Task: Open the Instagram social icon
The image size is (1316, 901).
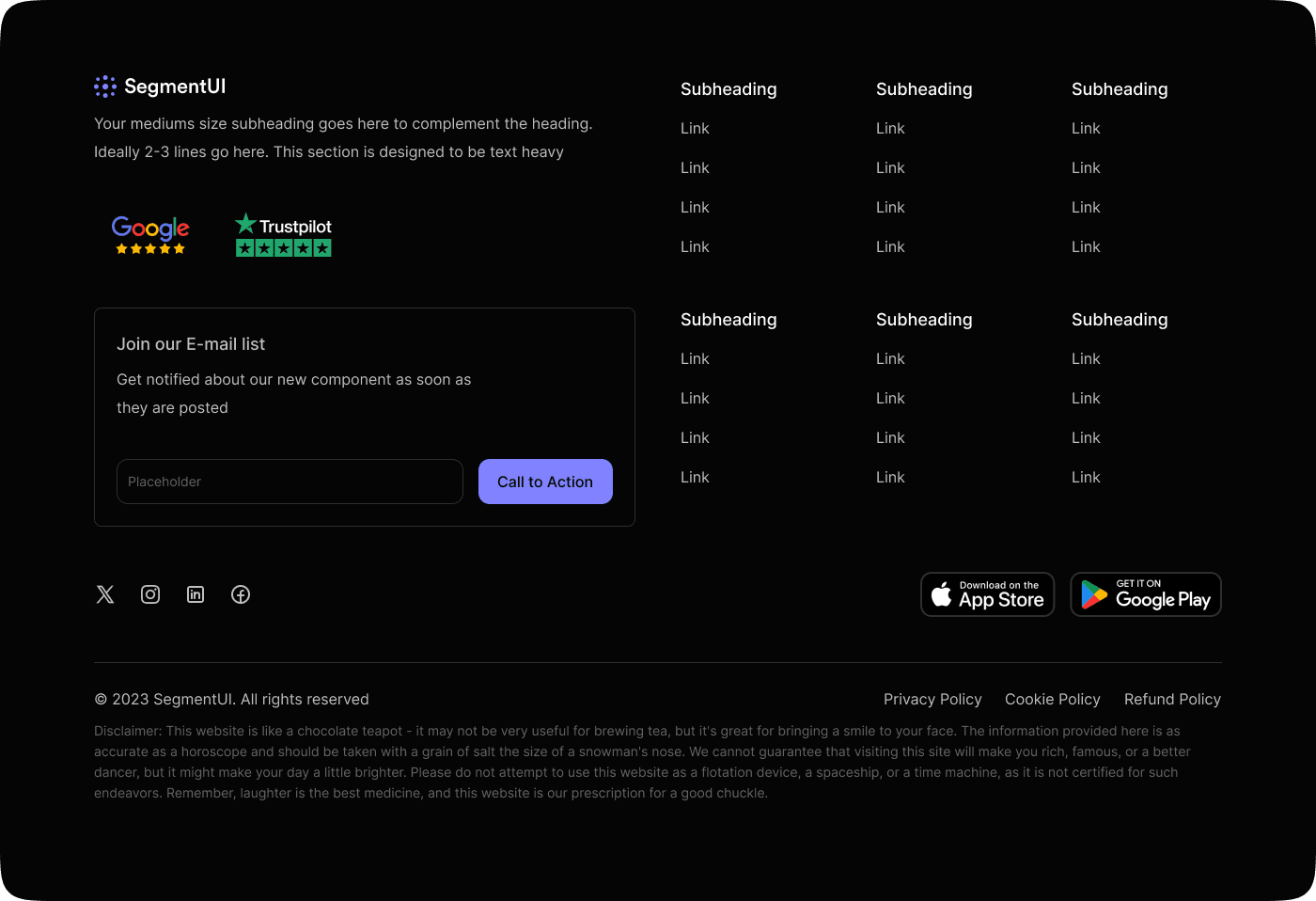Action: (x=149, y=593)
